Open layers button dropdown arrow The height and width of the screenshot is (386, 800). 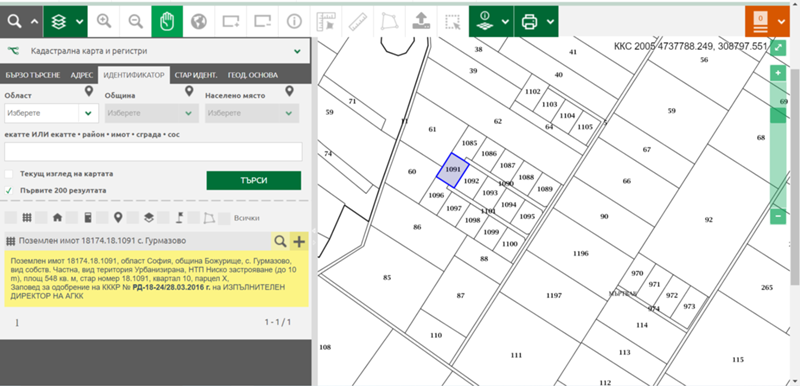[80, 21]
